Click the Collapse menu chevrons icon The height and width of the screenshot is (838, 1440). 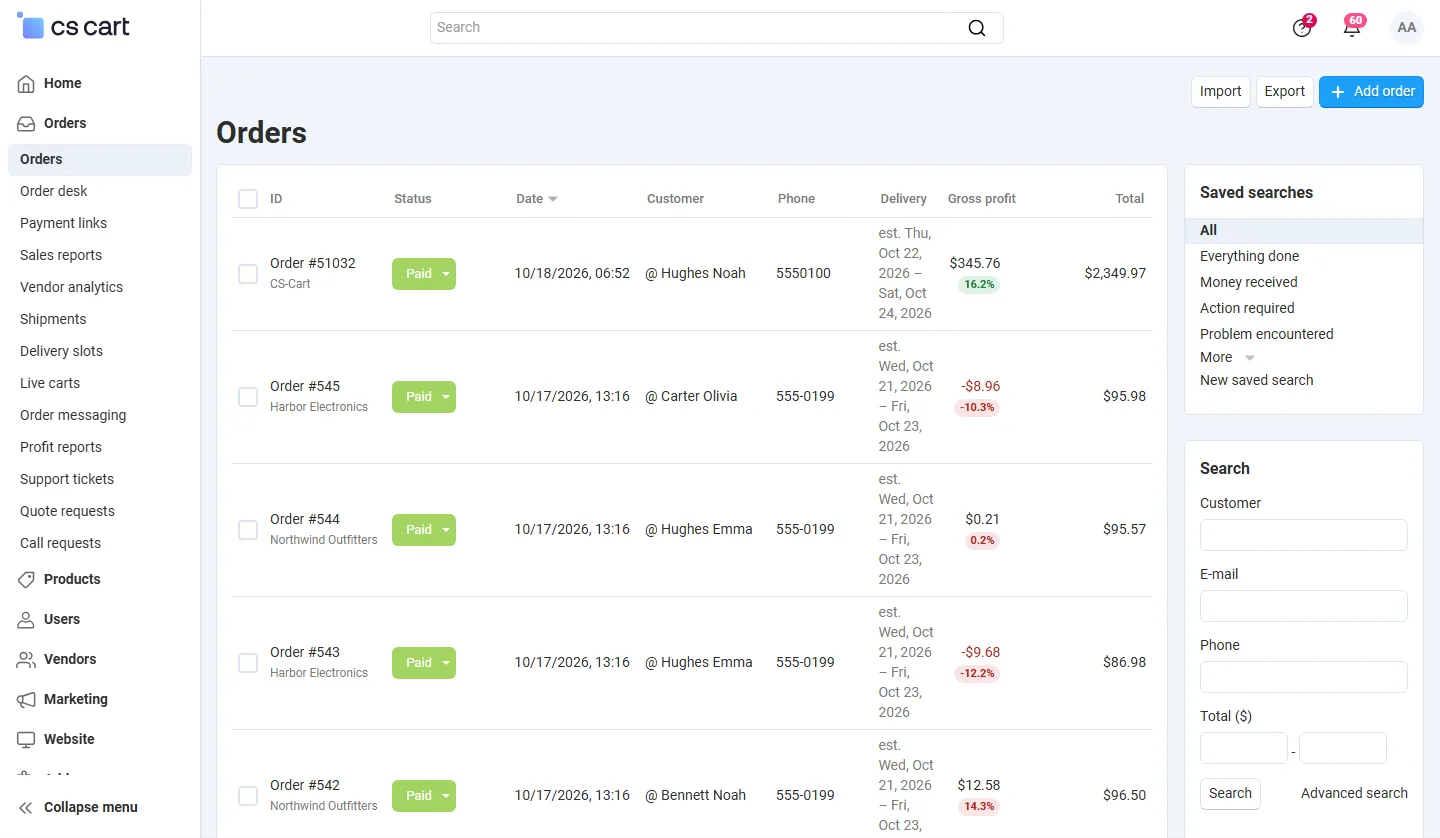click(x=26, y=808)
